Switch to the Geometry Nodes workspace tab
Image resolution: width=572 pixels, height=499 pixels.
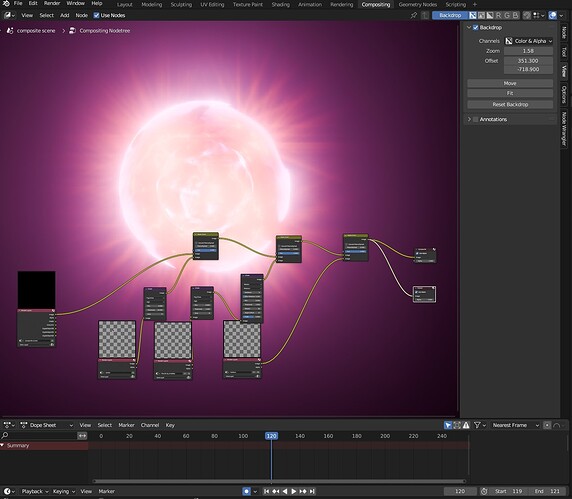[418, 4]
